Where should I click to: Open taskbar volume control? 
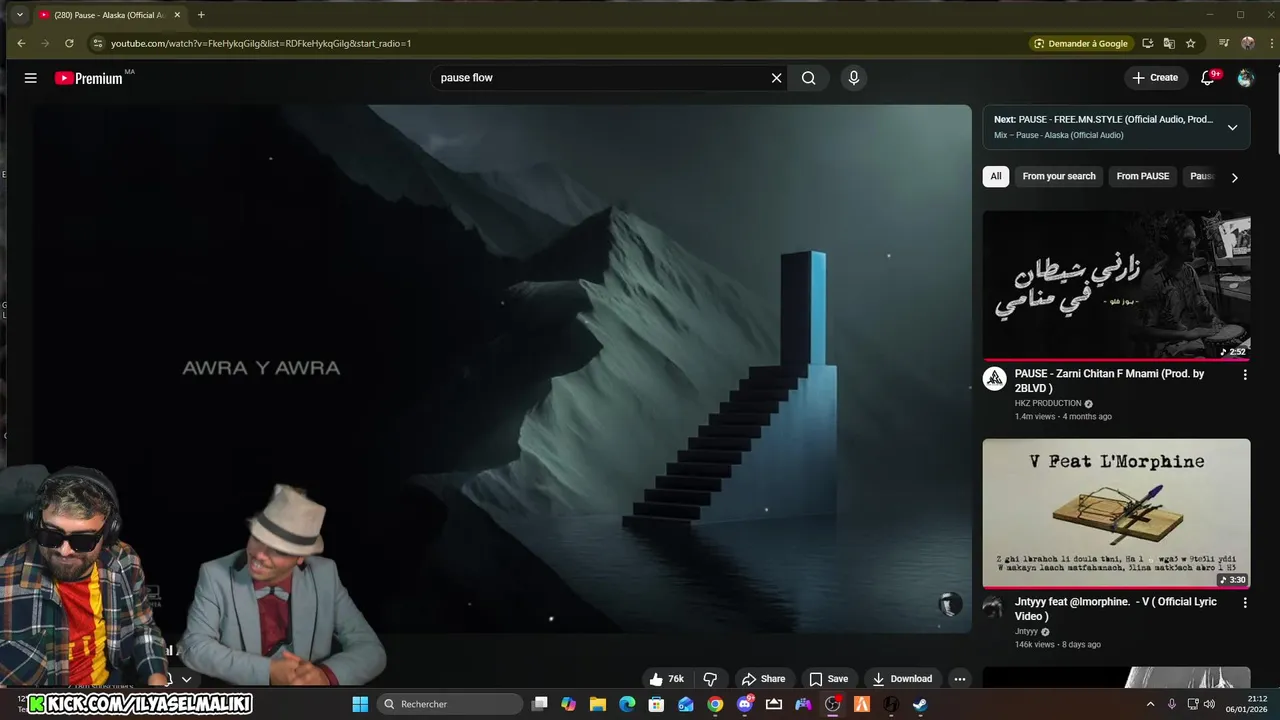click(1209, 704)
